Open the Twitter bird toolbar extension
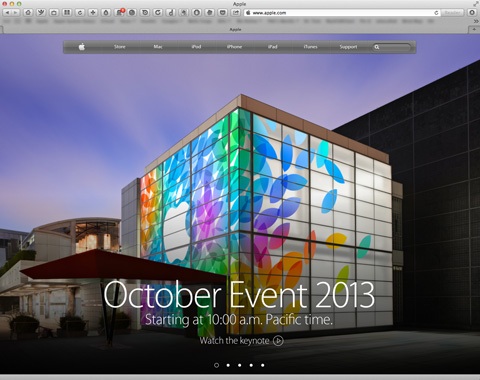 click(41, 13)
